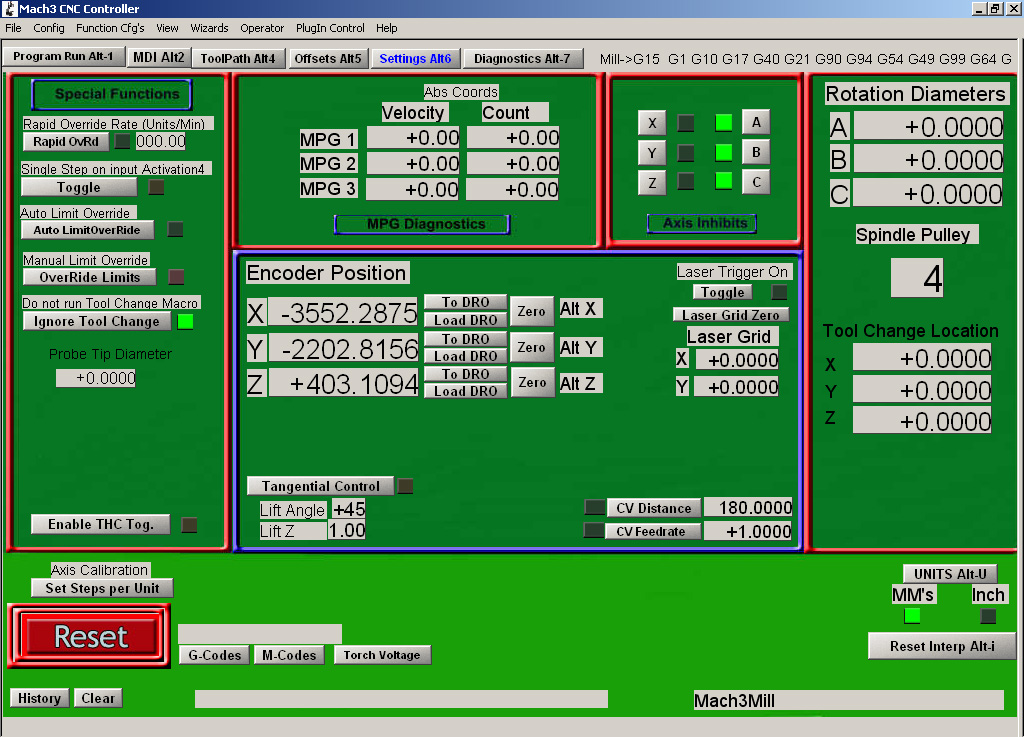The height and width of the screenshot is (737, 1024).
Task: Toggle Ignore Tool Change
Action: [97, 321]
